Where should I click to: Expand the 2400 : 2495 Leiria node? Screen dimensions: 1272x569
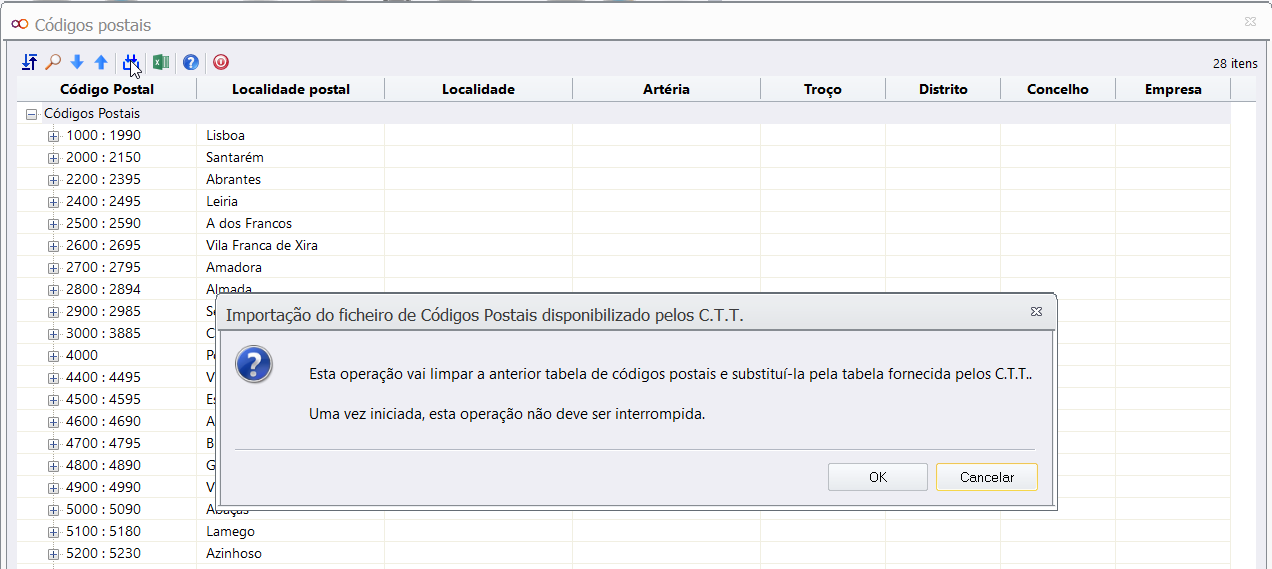[x=53, y=202]
